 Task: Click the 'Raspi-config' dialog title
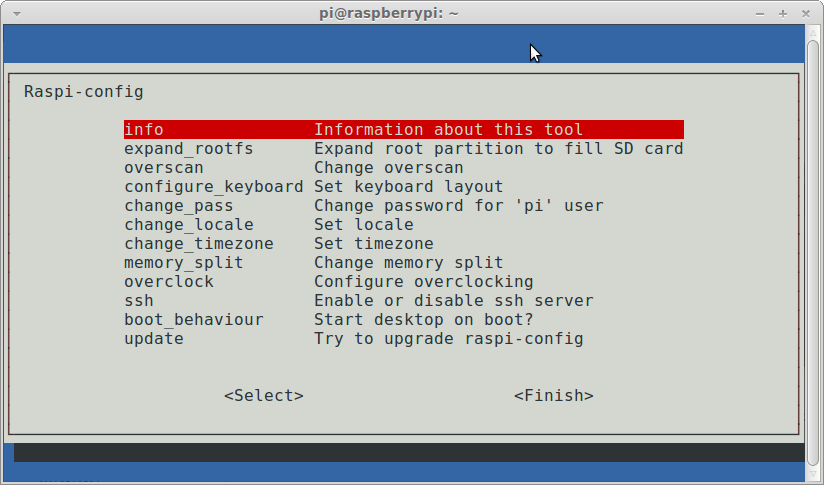tap(84, 91)
